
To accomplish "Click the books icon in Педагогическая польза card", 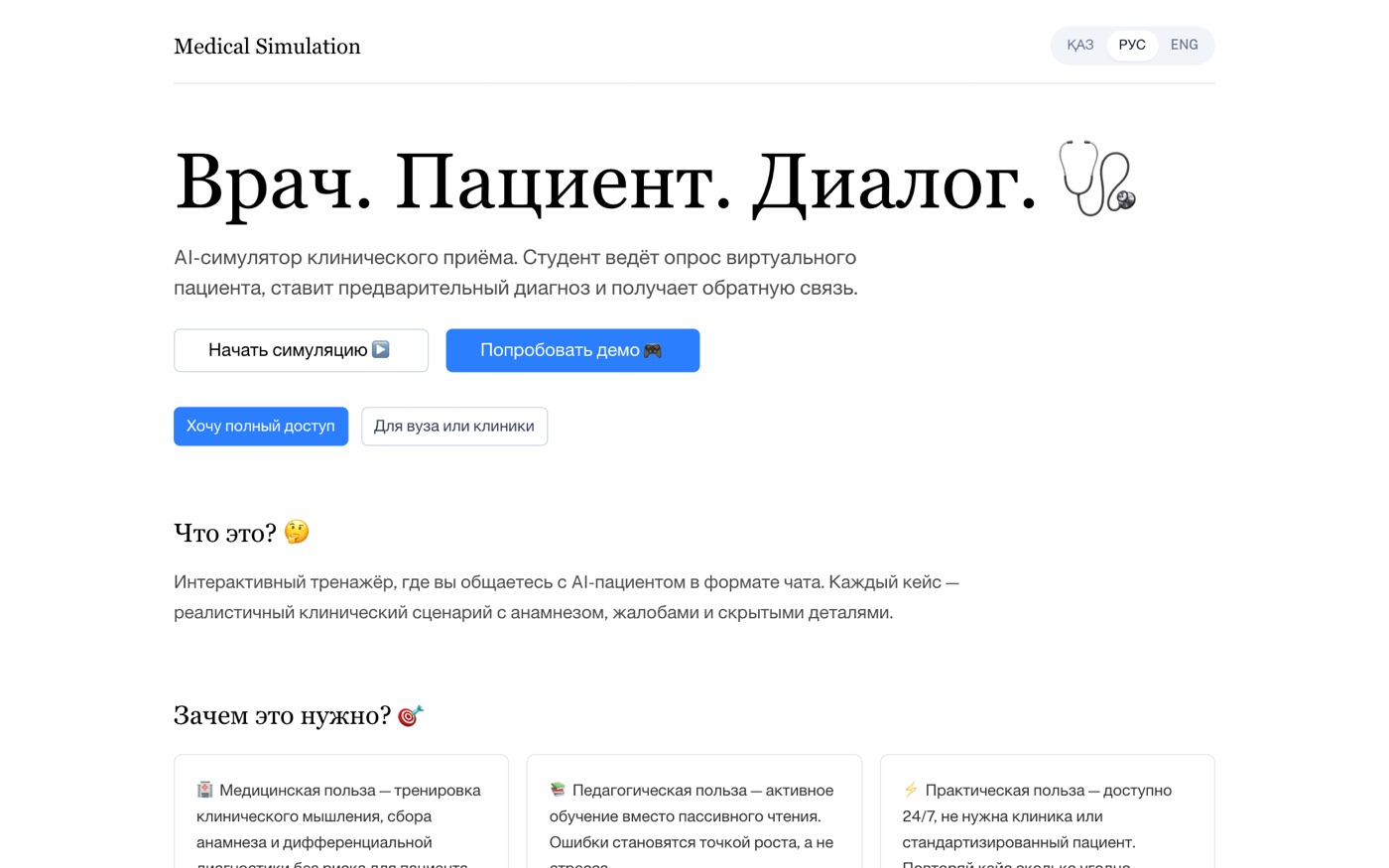I will click(558, 790).
